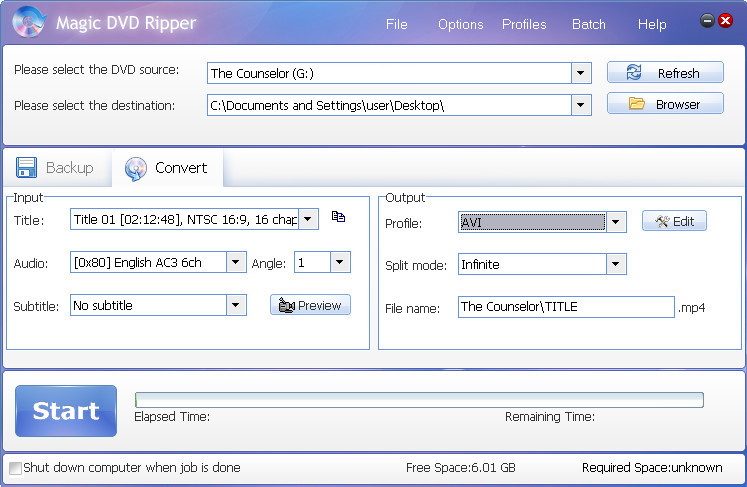
Task: Click the 'Please select the DVD source:' label
Action: 97,70
